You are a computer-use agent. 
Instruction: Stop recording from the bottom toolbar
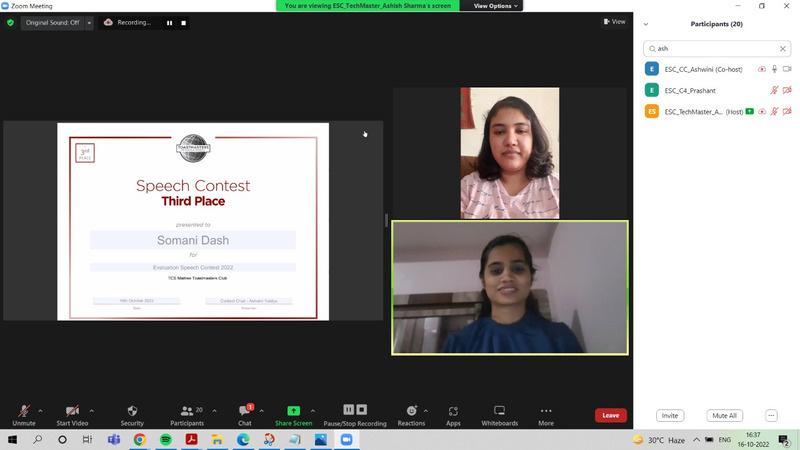click(362, 410)
